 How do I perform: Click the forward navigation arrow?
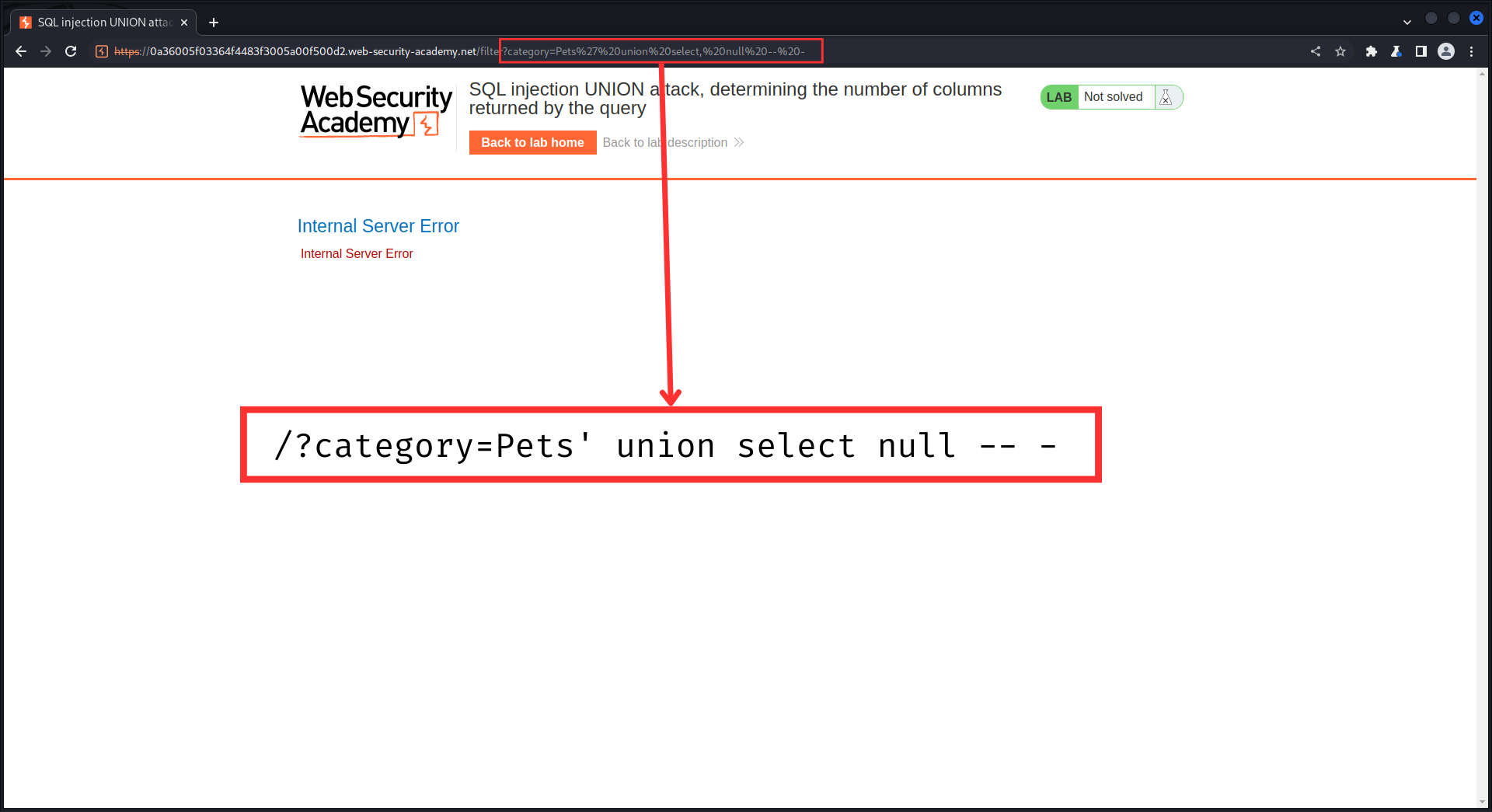(x=46, y=51)
